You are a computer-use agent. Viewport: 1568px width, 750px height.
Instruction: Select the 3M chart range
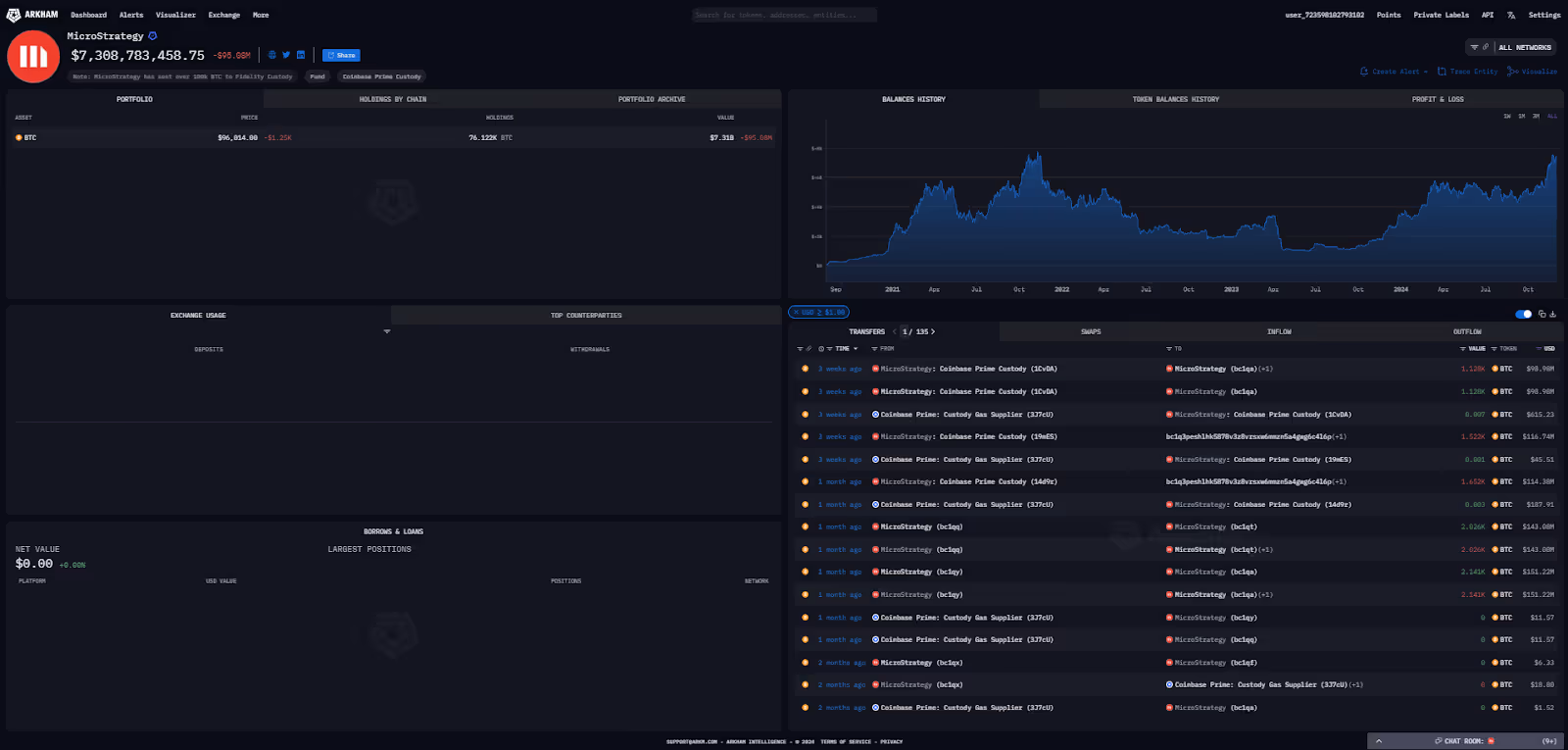click(x=1536, y=117)
